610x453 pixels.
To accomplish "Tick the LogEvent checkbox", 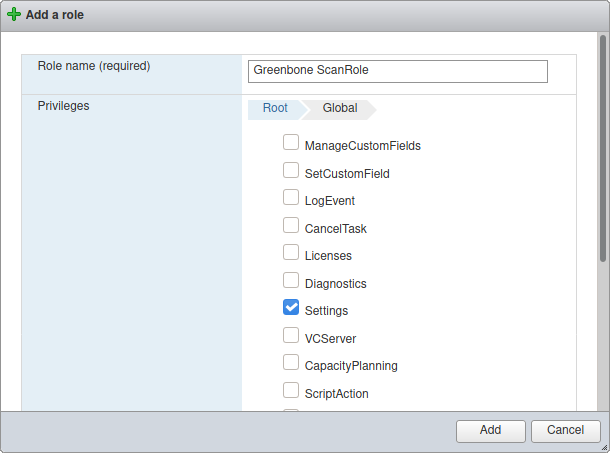I will click(291, 198).
